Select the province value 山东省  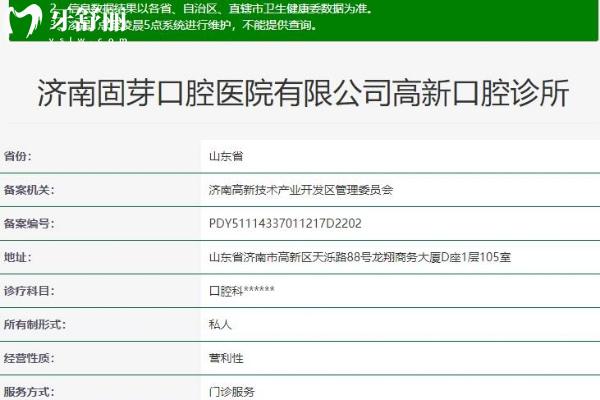pyautogui.click(x=226, y=156)
